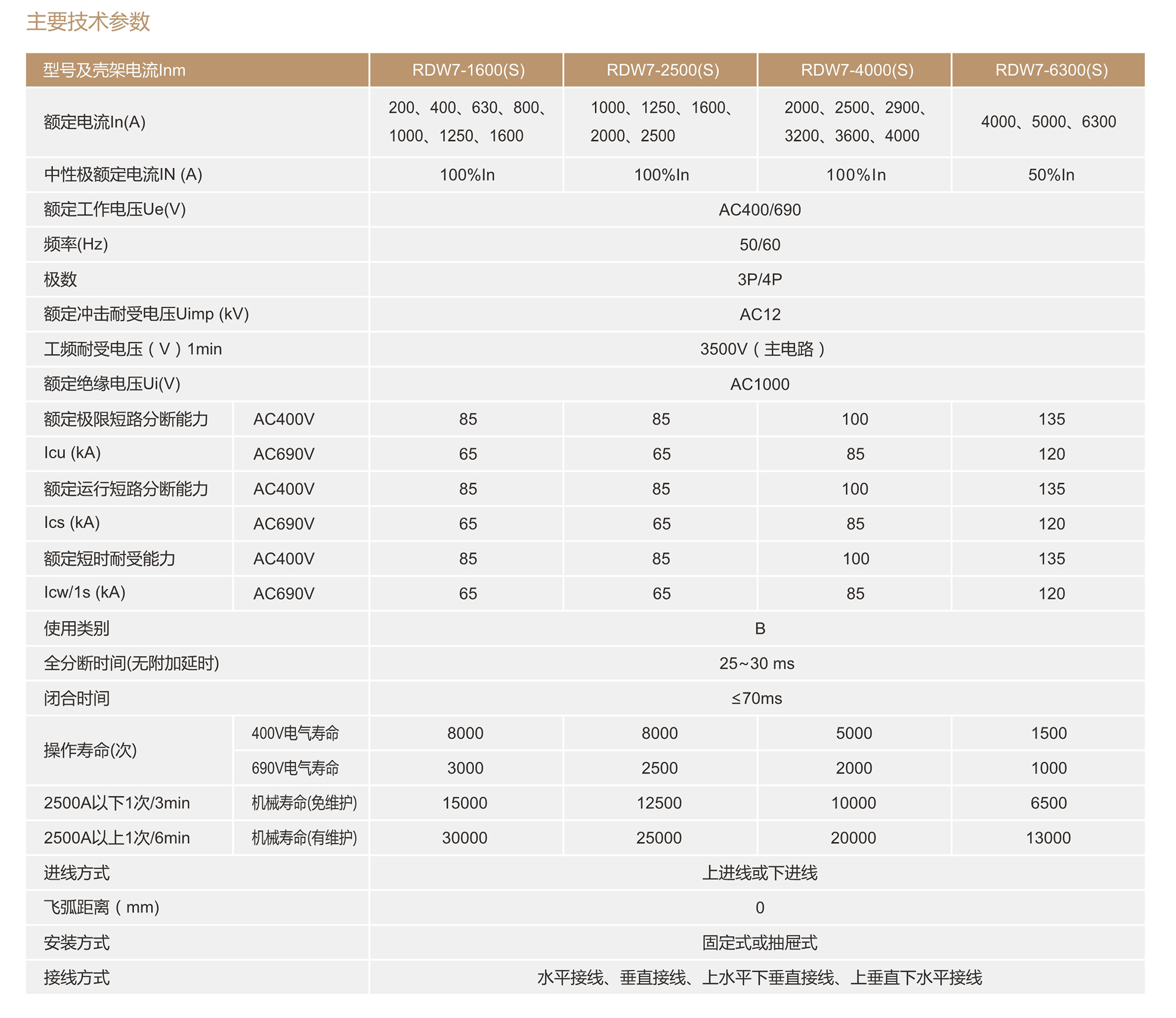Click the 固定式或抽屉式 installation cell
1176x1018 pixels.
[759, 943]
